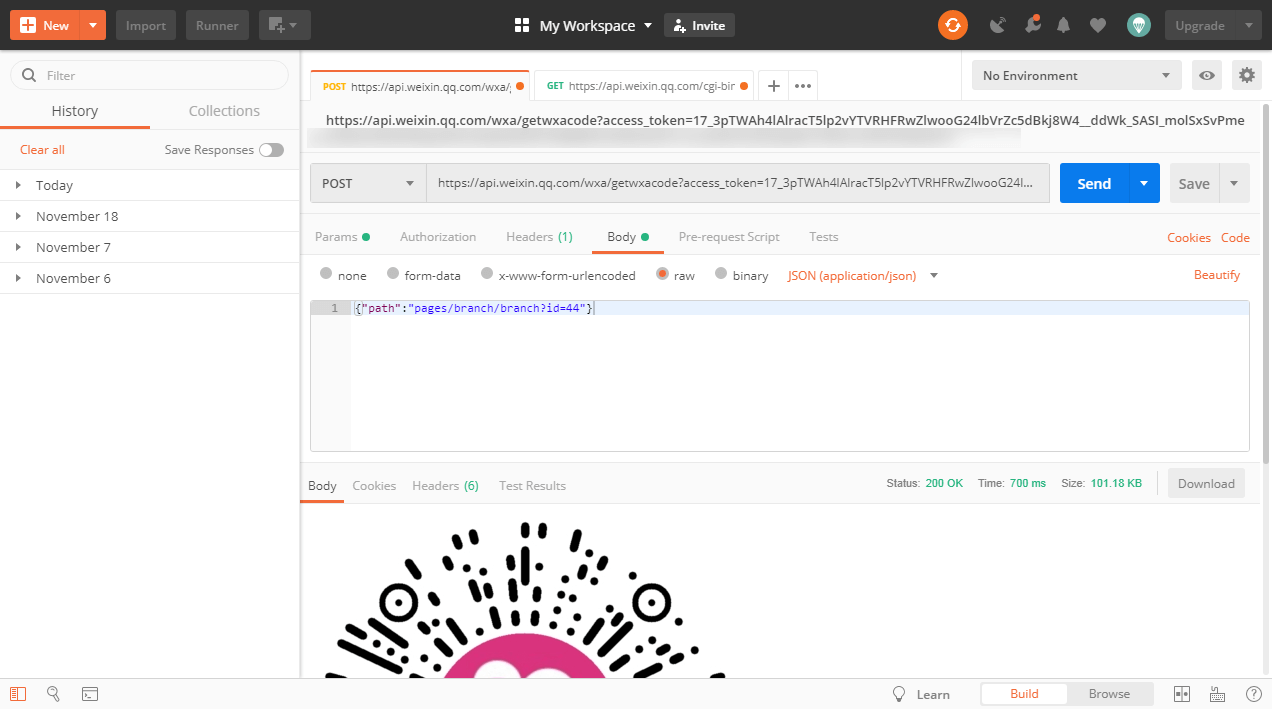Click the search icon in Filter box
The image size is (1272, 709).
click(x=28, y=75)
